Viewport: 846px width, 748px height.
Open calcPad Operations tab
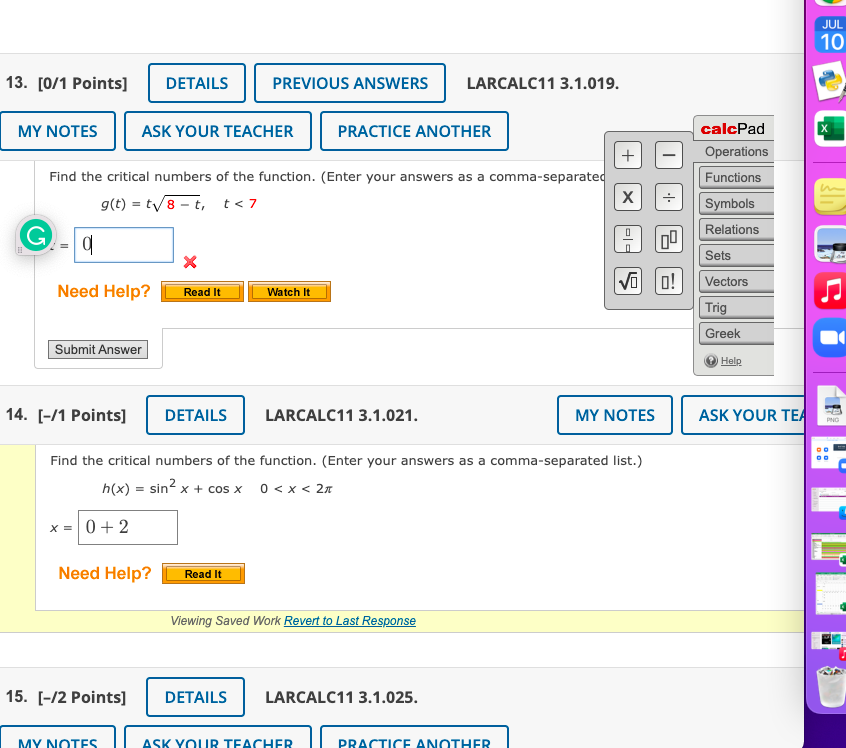[x=736, y=152]
